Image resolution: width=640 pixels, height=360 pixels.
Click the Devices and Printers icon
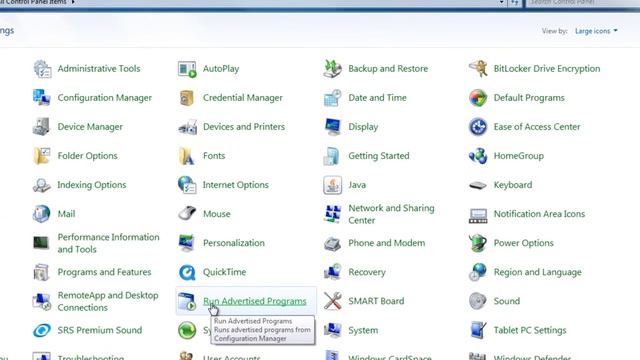point(187,127)
